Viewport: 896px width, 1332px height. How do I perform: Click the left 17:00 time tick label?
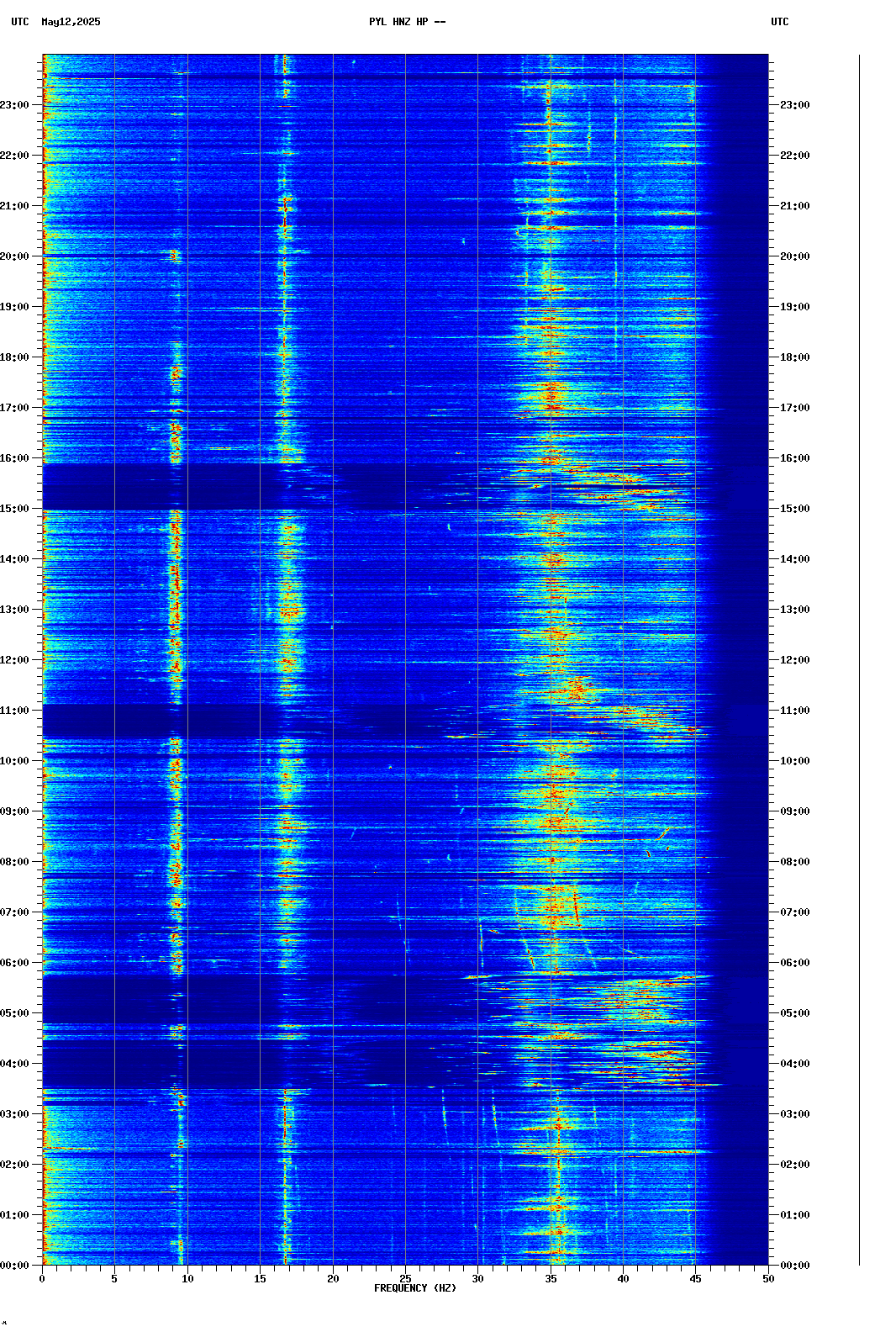coord(14,408)
